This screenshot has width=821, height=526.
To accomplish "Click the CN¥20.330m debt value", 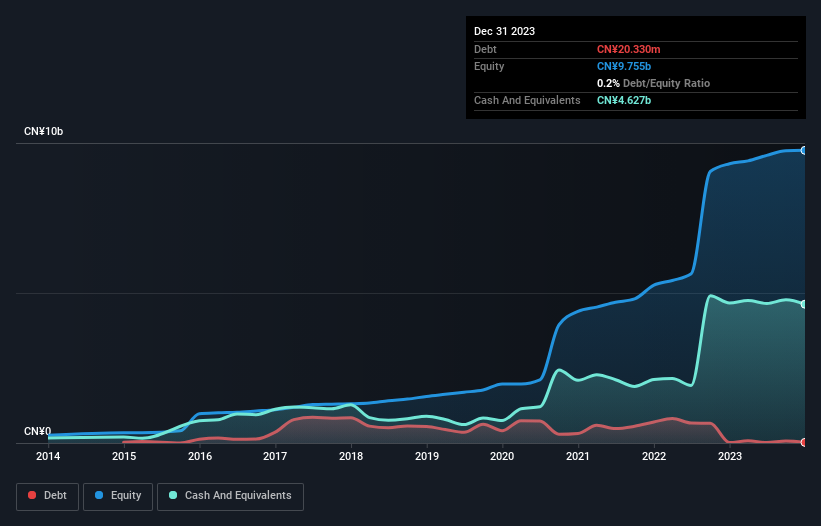I will pyautogui.click(x=628, y=49).
